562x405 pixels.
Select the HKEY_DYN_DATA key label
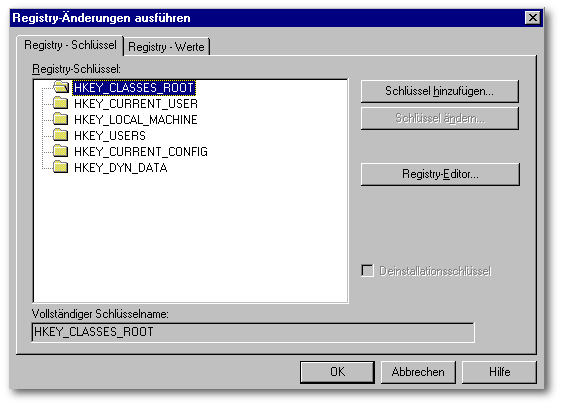click(x=120, y=168)
